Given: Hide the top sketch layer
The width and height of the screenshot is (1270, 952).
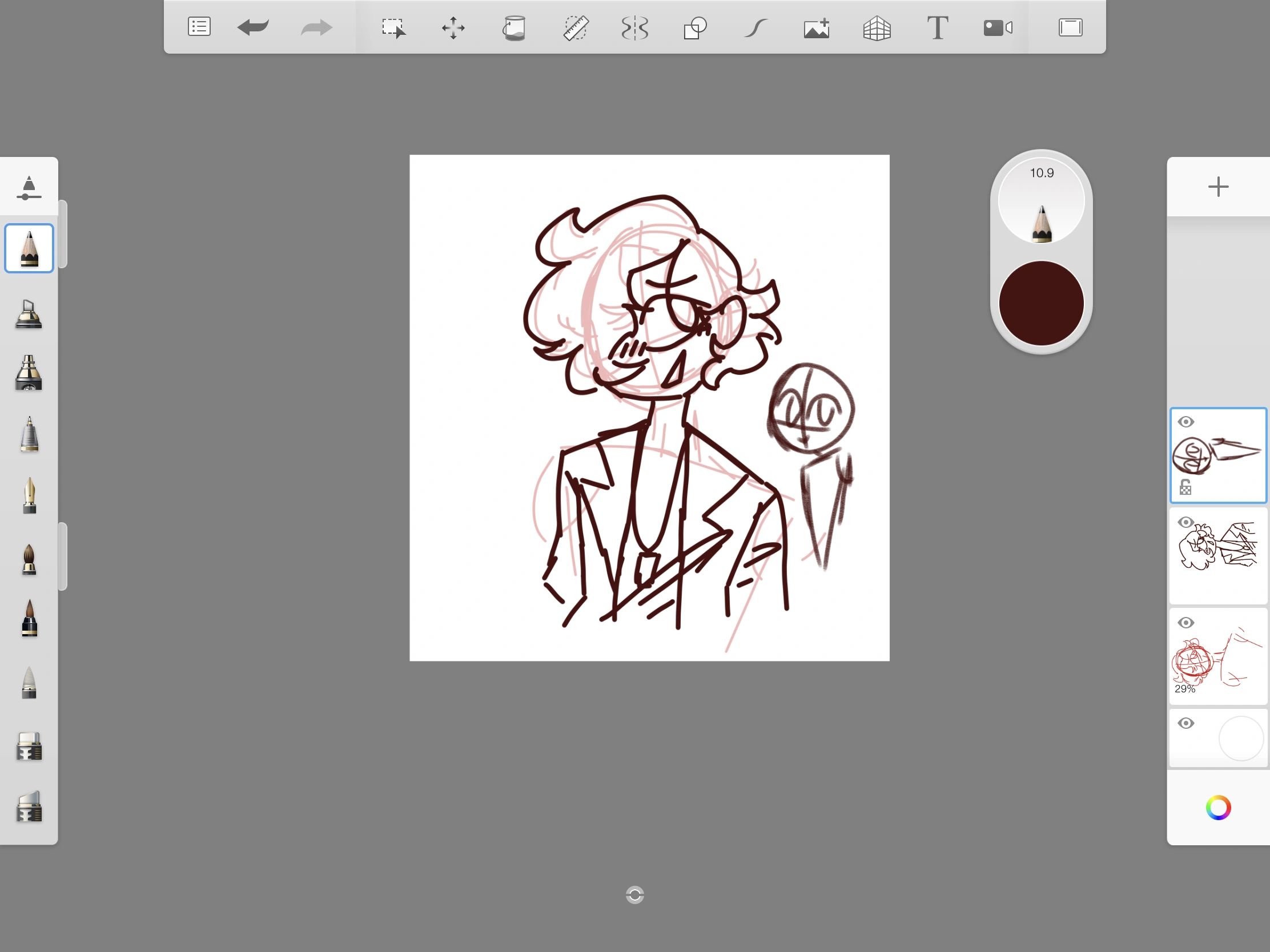Looking at the screenshot, I should point(1185,422).
